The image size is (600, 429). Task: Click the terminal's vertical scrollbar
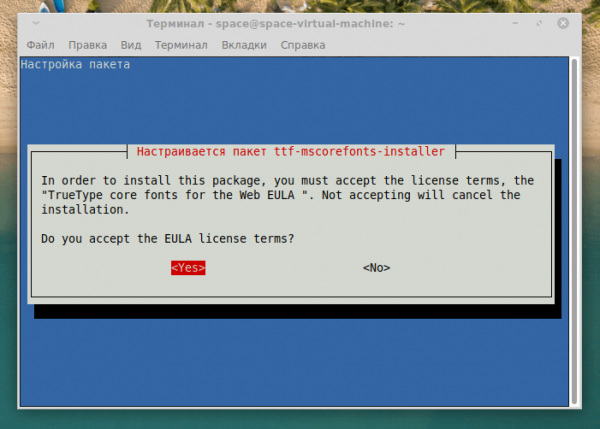(x=574, y=232)
